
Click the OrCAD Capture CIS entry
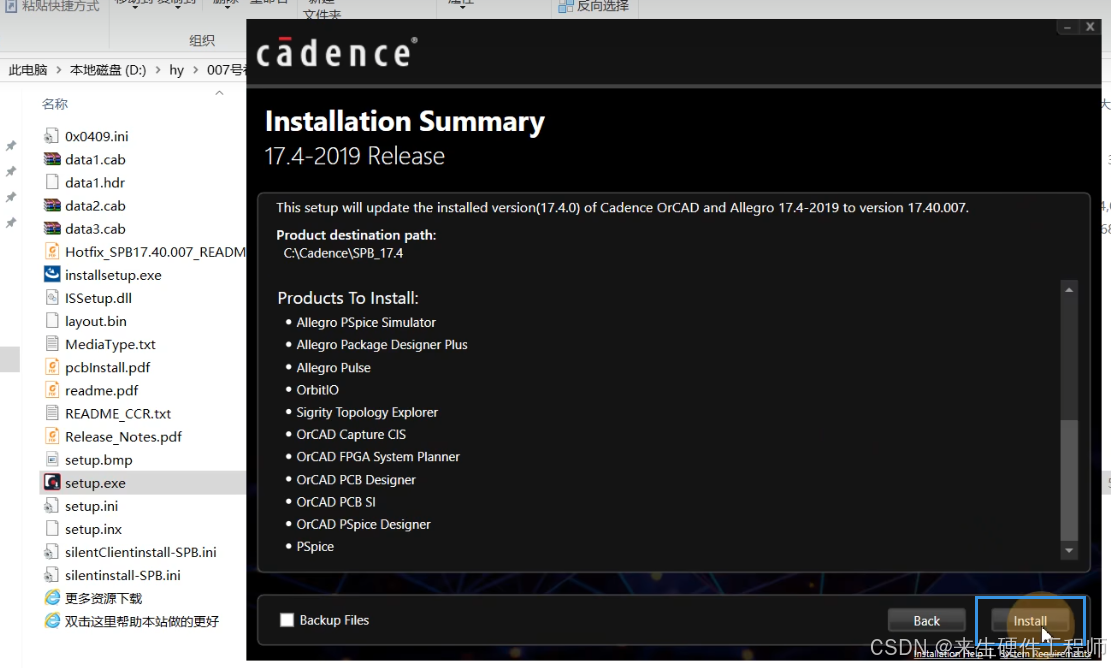point(351,434)
